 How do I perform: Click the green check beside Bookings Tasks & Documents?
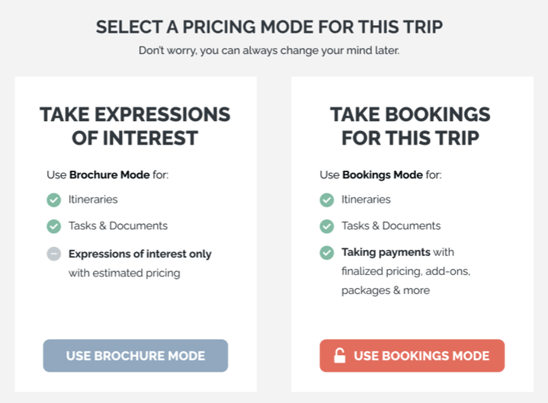coord(327,226)
